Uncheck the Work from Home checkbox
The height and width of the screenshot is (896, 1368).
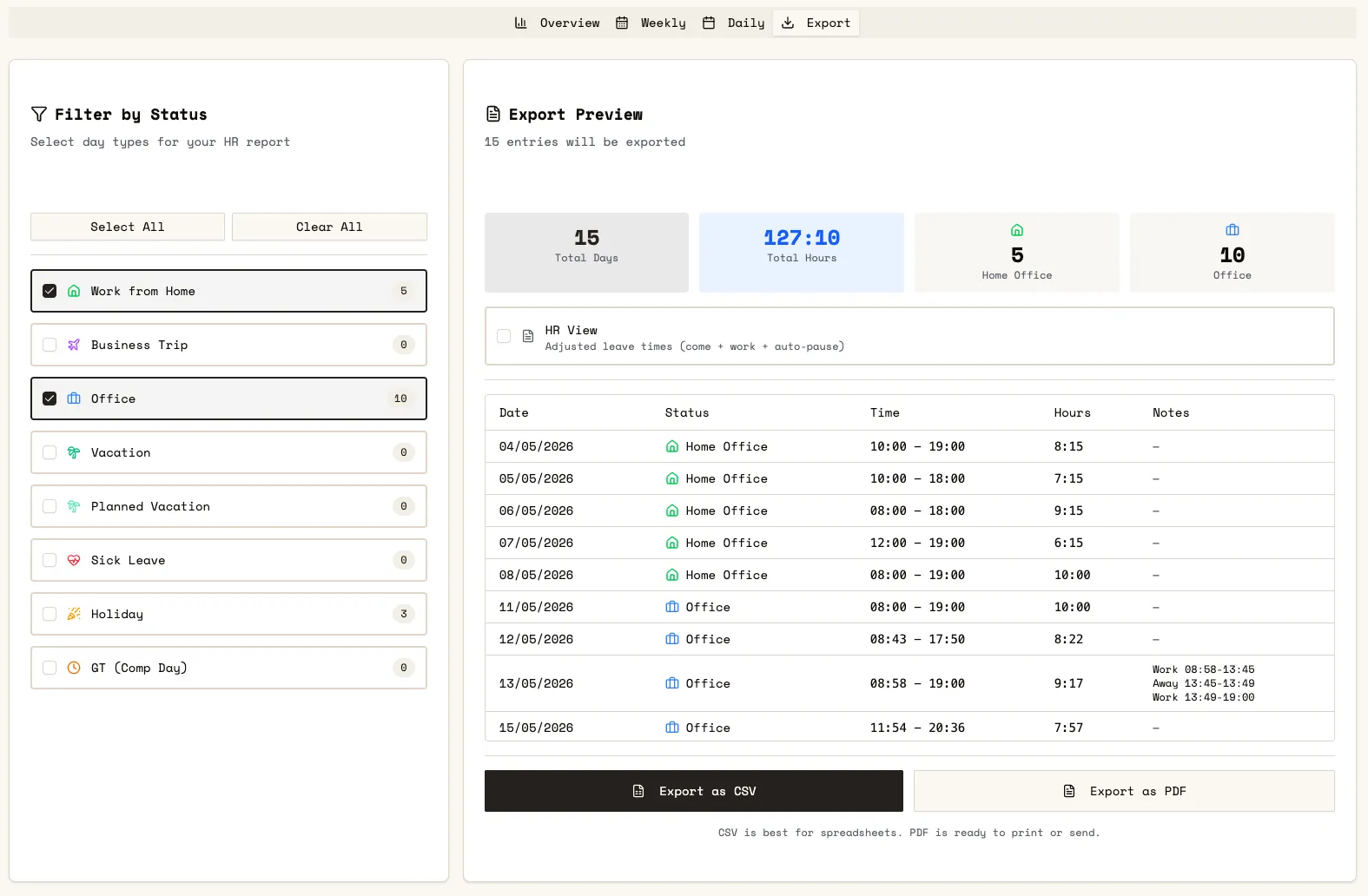click(x=50, y=291)
